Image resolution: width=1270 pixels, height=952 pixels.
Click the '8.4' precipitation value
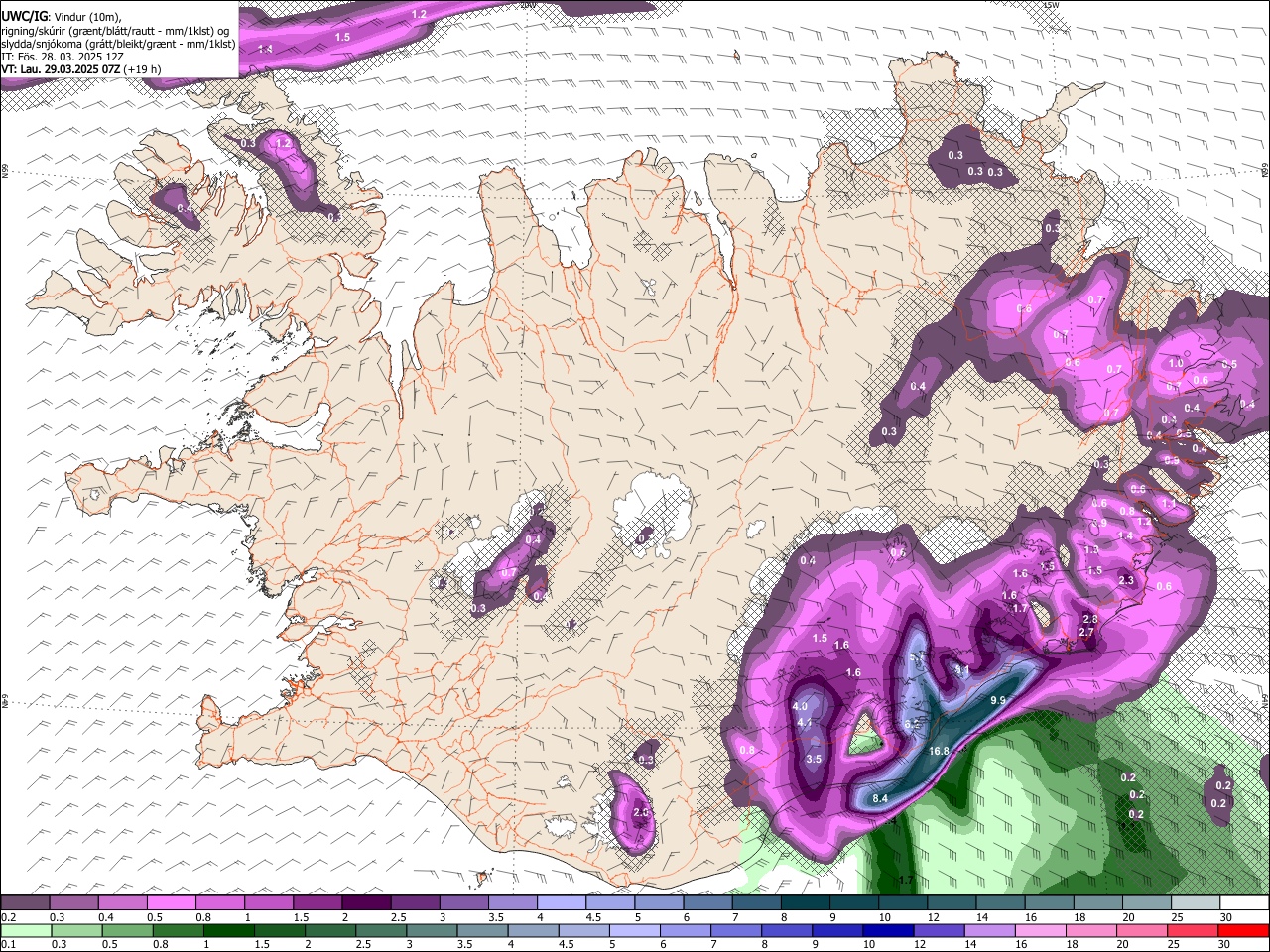880,798
